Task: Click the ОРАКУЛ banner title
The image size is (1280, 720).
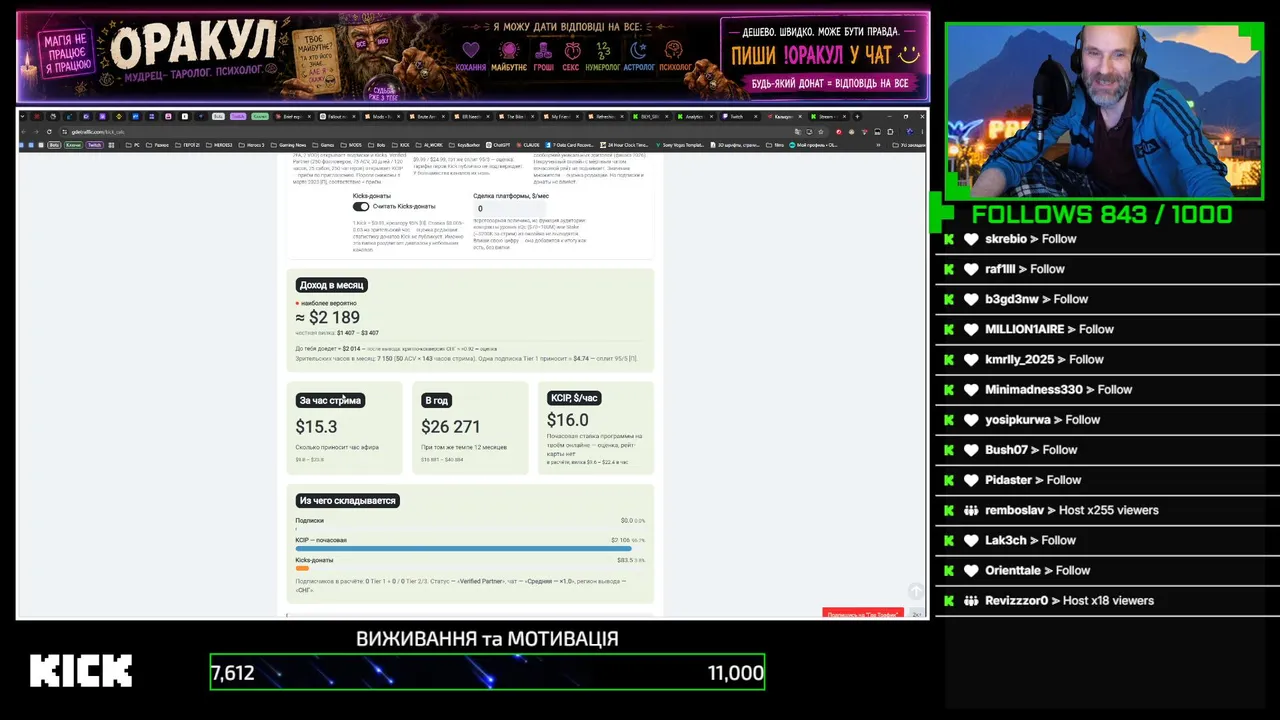Action: pyautogui.click(x=194, y=45)
